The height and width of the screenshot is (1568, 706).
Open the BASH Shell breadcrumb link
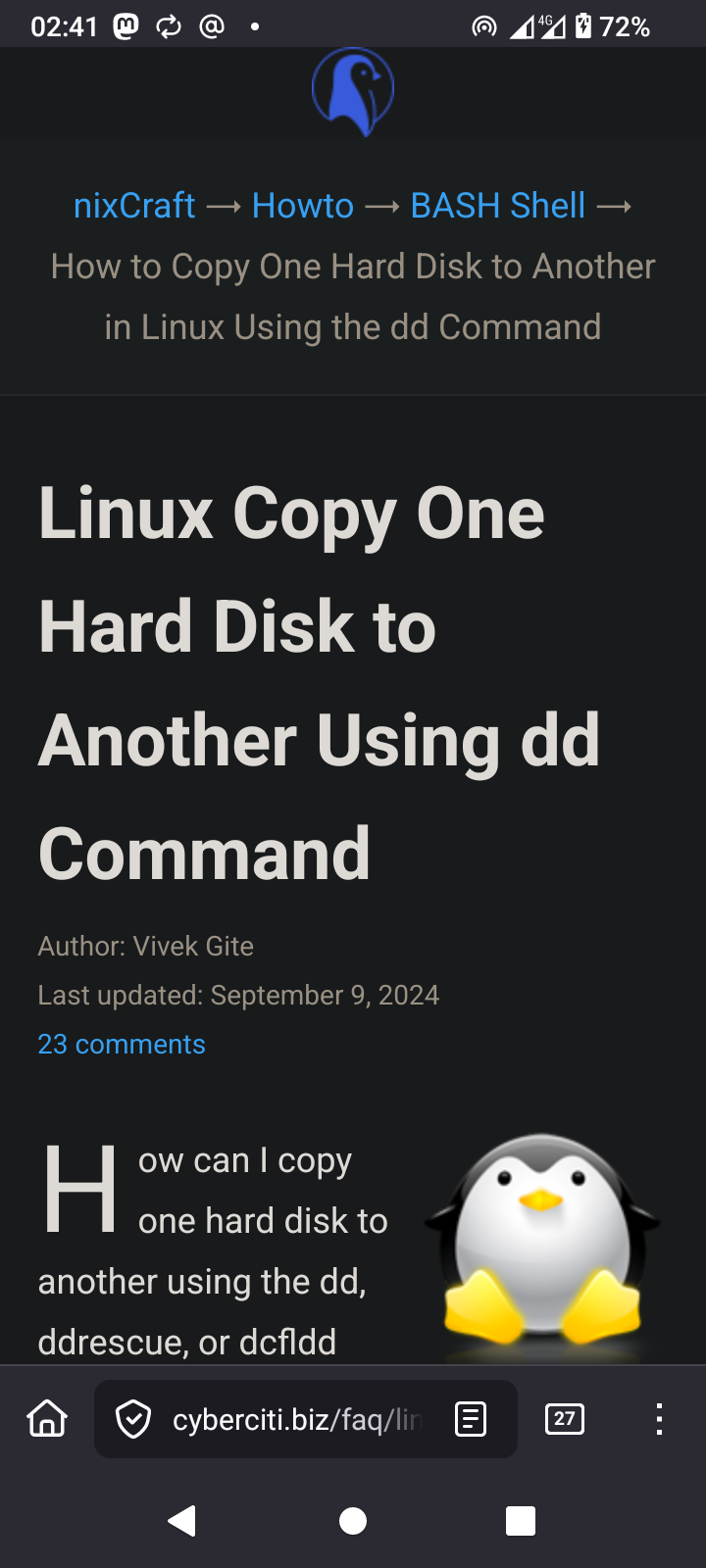[498, 206]
